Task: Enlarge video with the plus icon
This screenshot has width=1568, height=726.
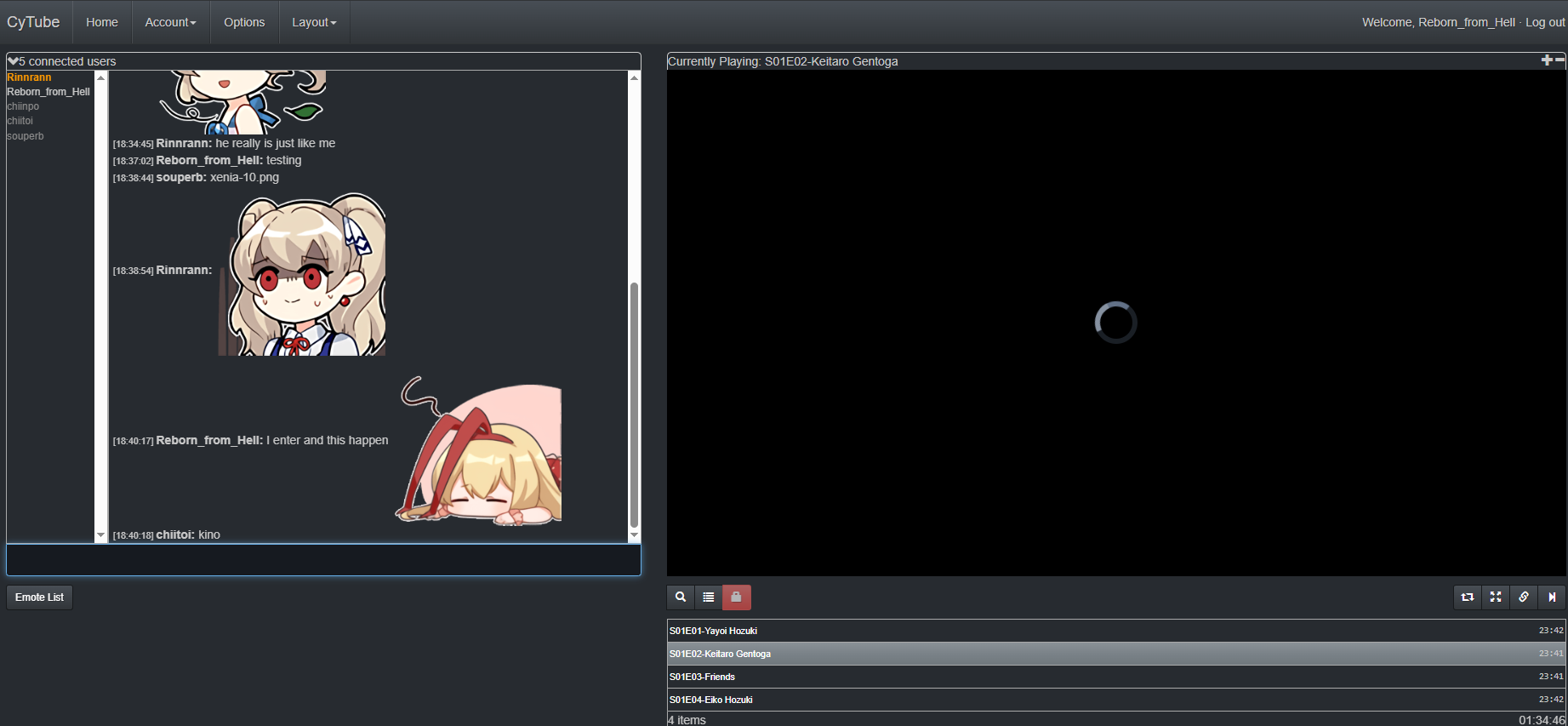Action: (x=1547, y=60)
